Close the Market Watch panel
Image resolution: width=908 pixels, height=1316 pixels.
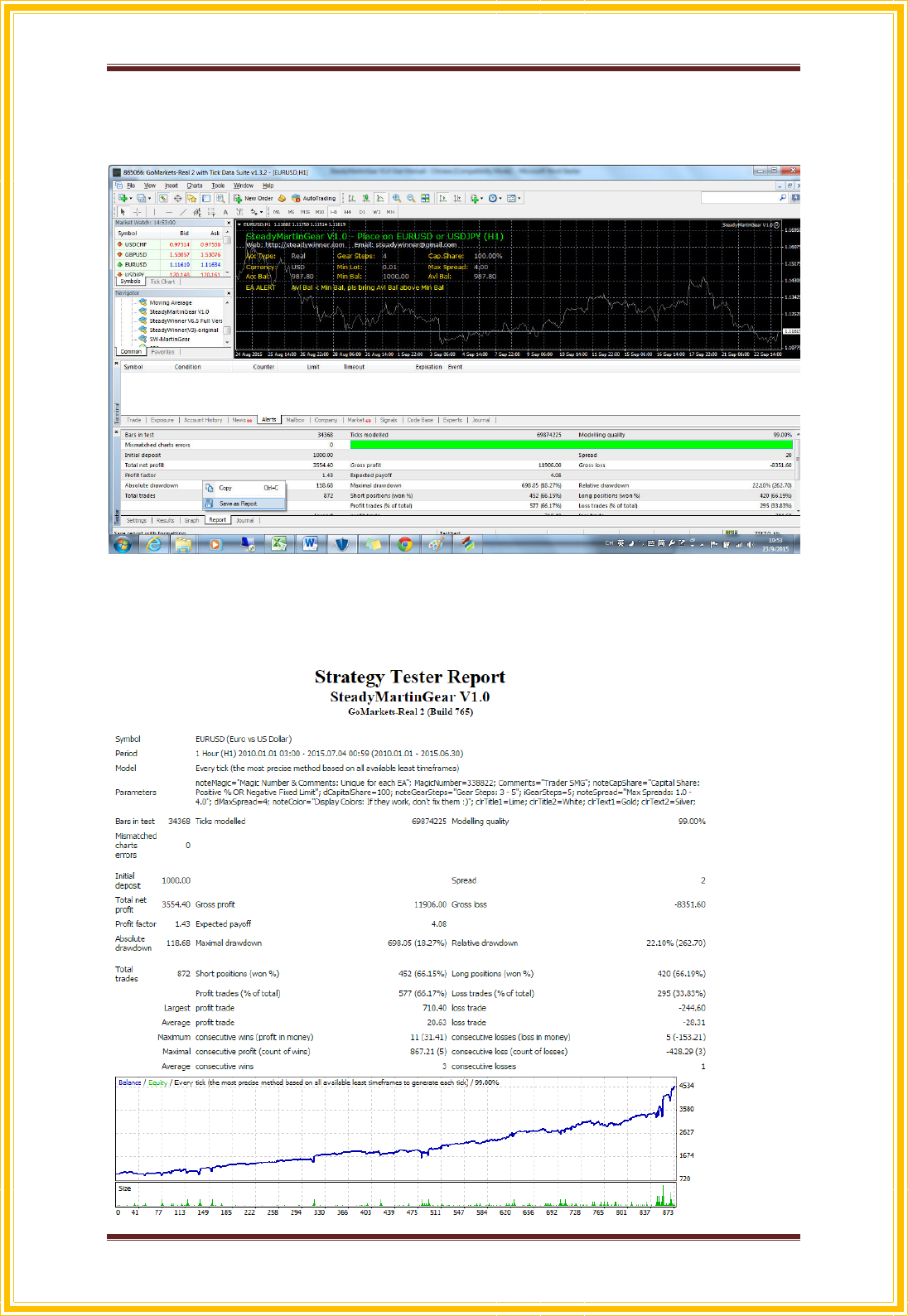[x=229, y=223]
